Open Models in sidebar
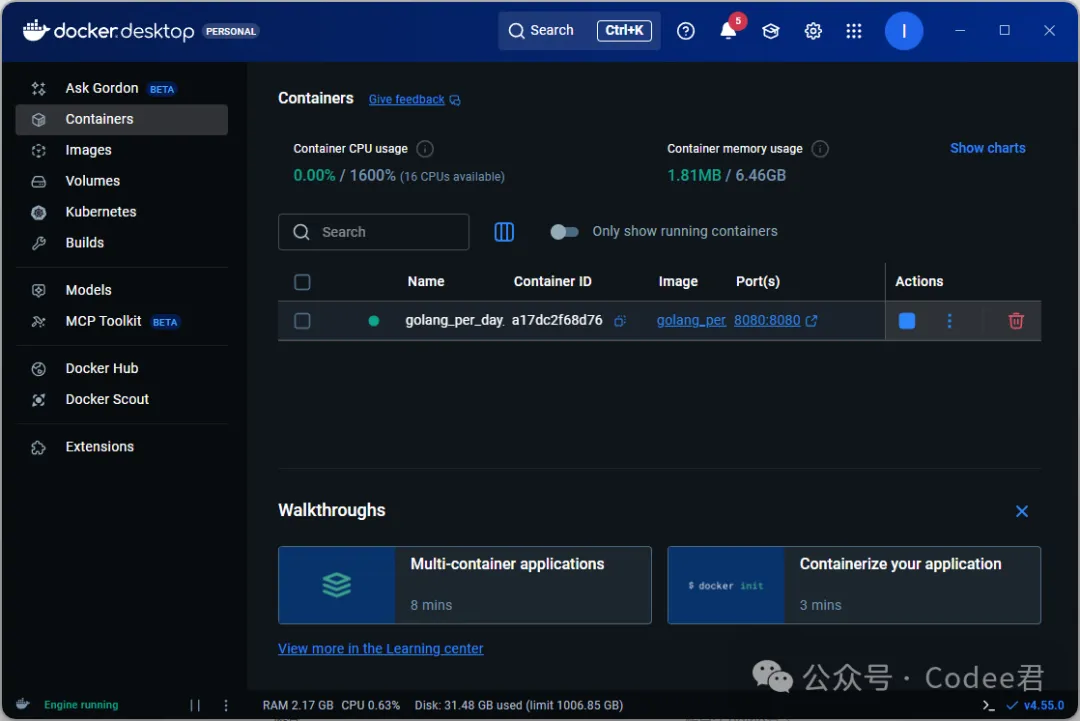The width and height of the screenshot is (1080, 721). pyautogui.click(x=121, y=290)
